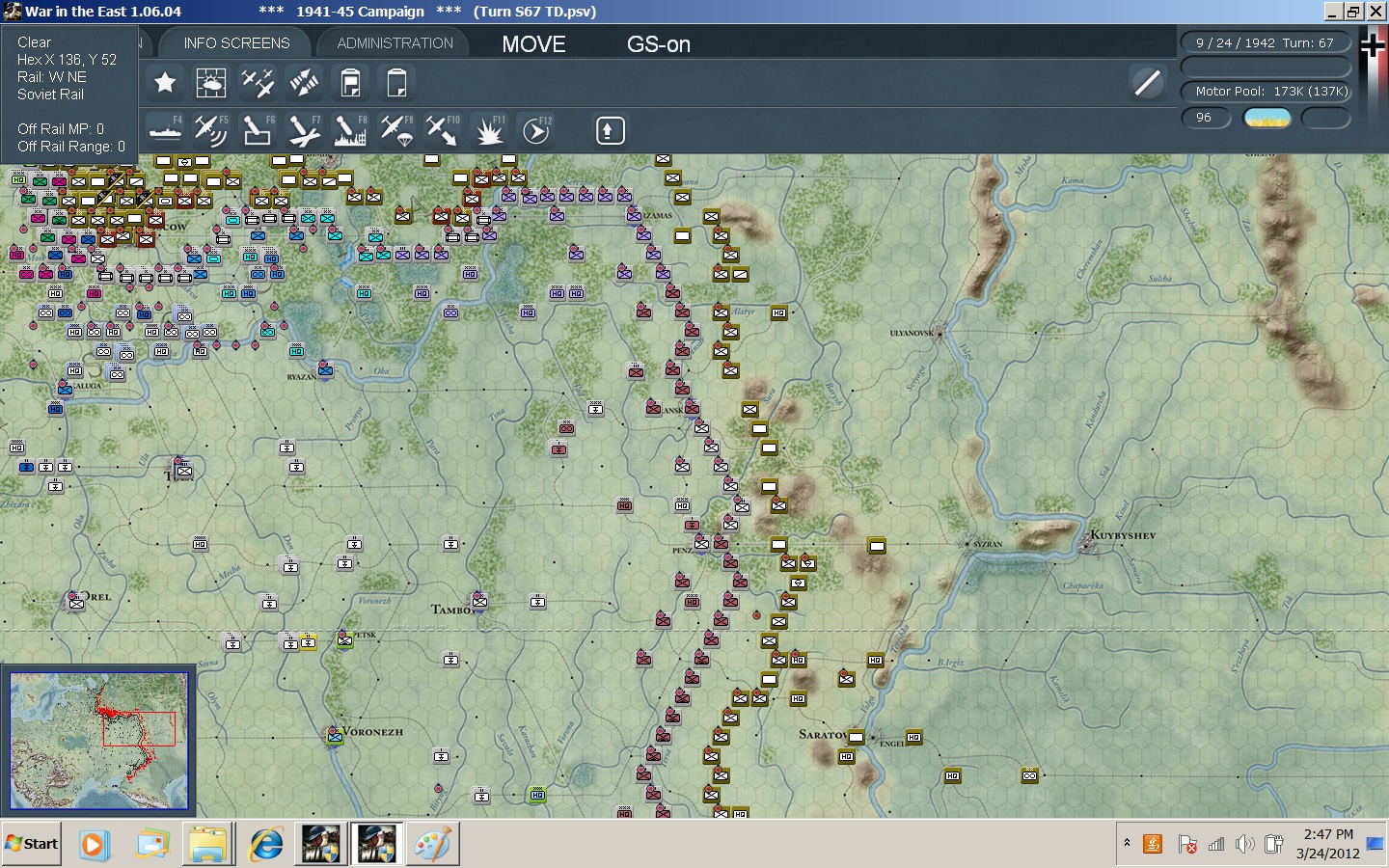This screenshot has height=868, width=1389.
Task: Click the diagonal slash round button
Action: (x=1147, y=83)
